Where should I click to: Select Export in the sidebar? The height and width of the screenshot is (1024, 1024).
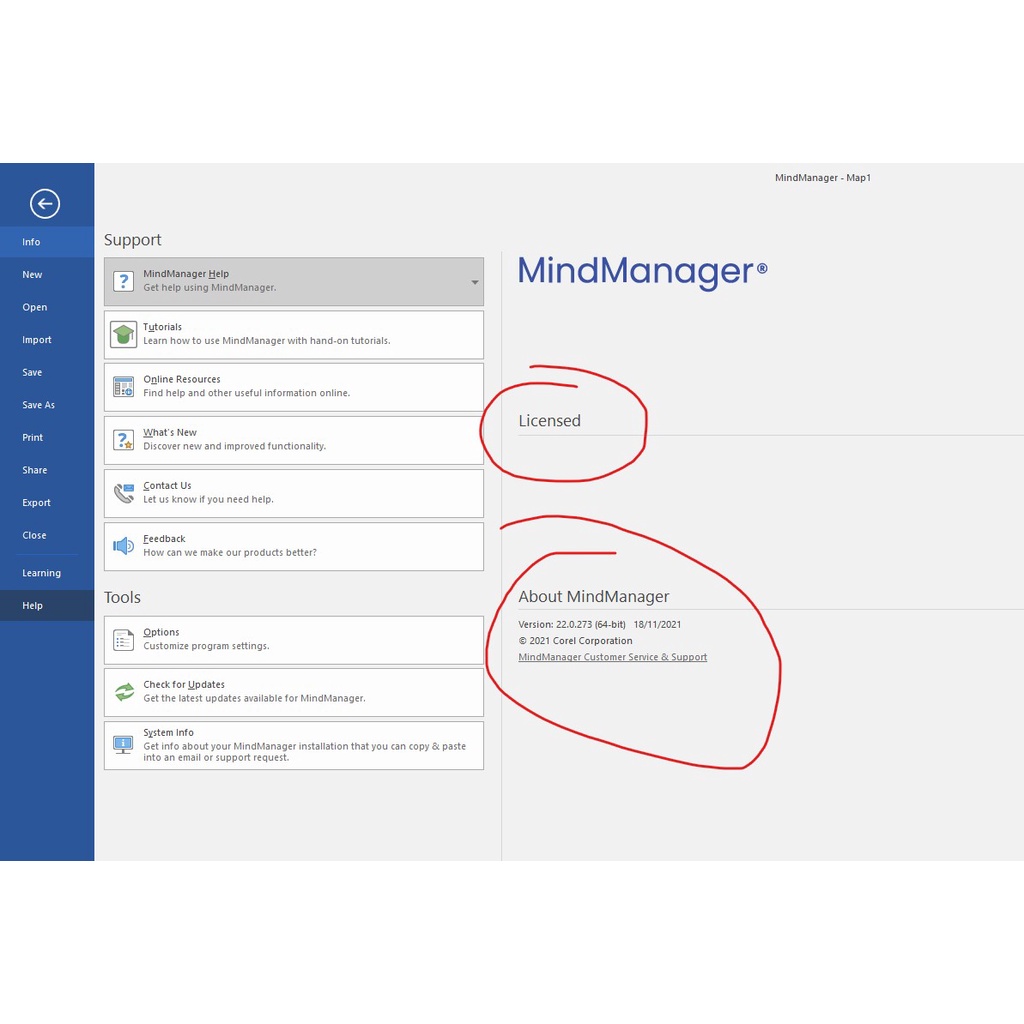click(x=47, y=503)
